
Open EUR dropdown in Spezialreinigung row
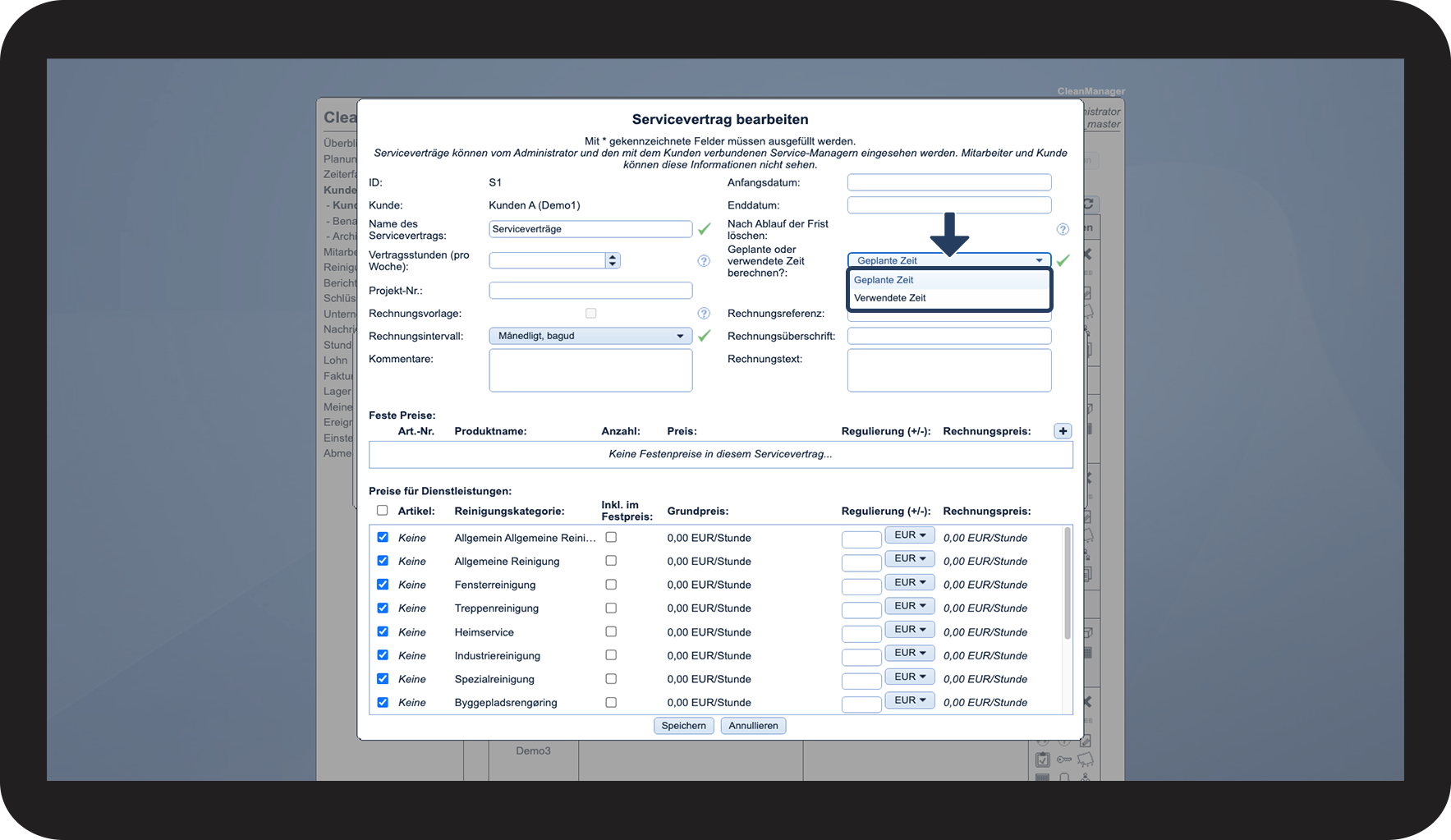(910, 677)
